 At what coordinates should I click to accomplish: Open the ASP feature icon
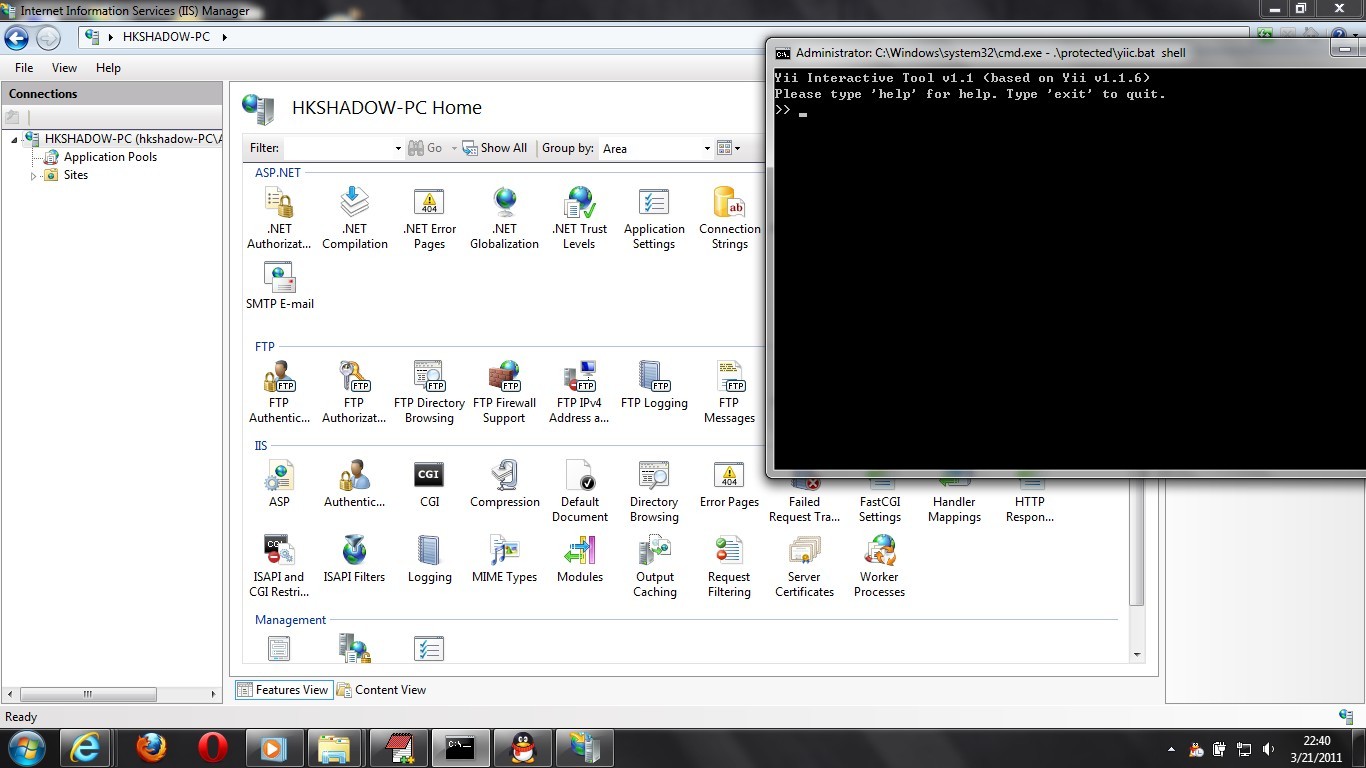(x=279, y=475)
